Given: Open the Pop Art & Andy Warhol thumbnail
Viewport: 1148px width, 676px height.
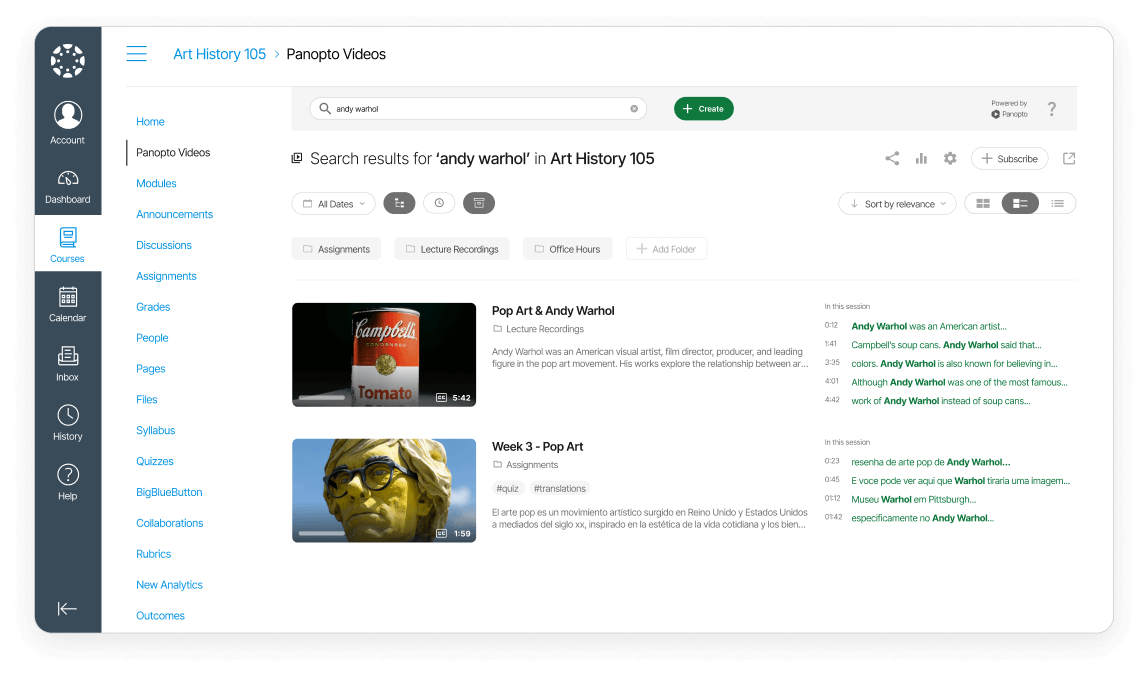Looking at the screenshot, I should point(384,355).
